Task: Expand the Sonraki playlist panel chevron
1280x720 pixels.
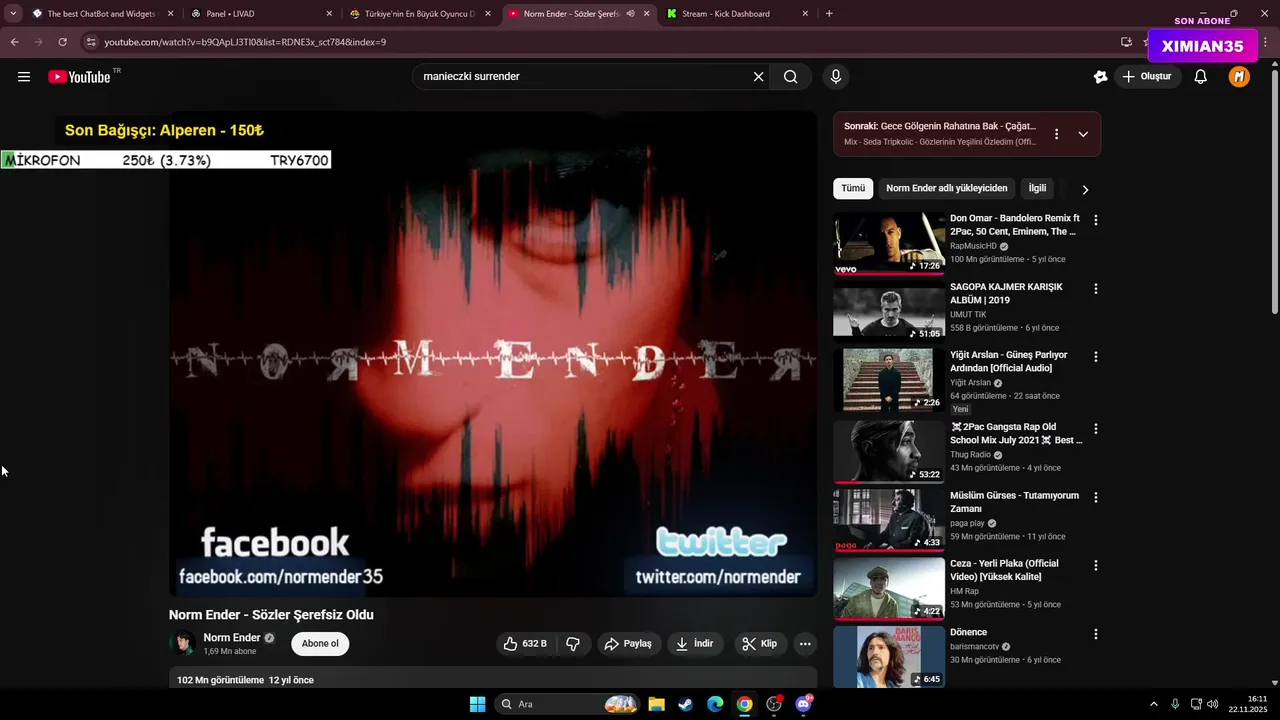Action: click(1083, 134)
